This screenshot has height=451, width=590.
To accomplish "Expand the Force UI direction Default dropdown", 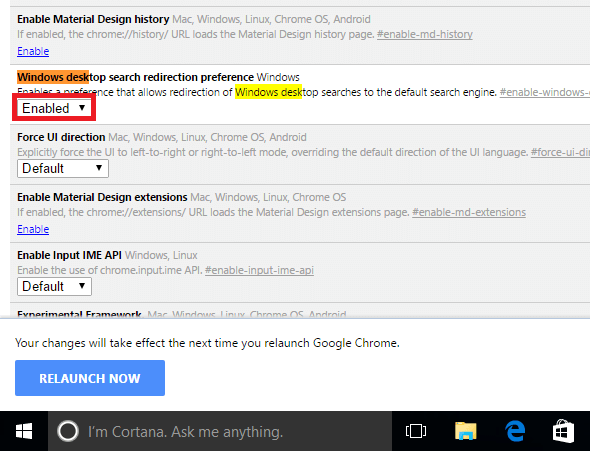I will click(x=63, y=168).
